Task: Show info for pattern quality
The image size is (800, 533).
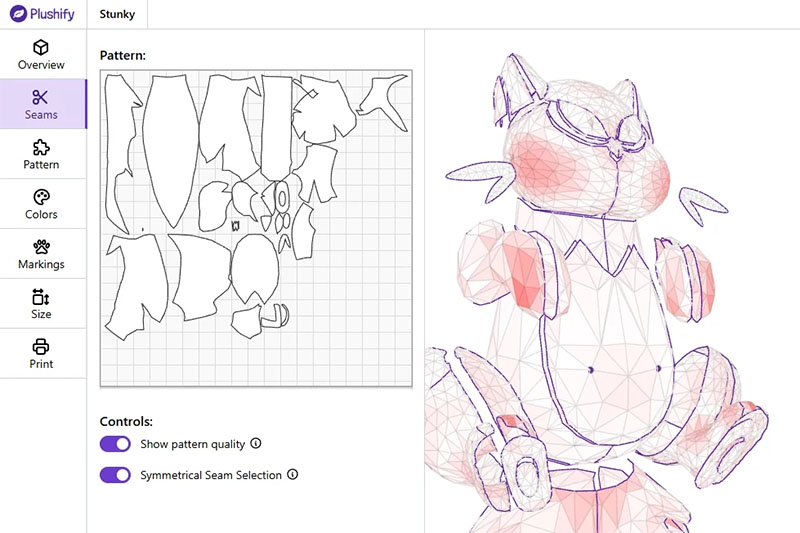Action: (256, 443)
